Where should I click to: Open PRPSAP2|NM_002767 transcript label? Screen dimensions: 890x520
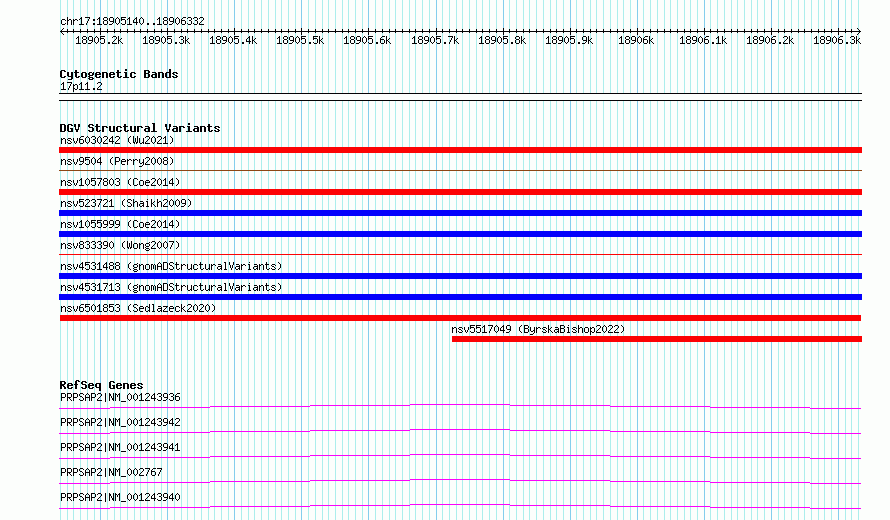(111, 472)
